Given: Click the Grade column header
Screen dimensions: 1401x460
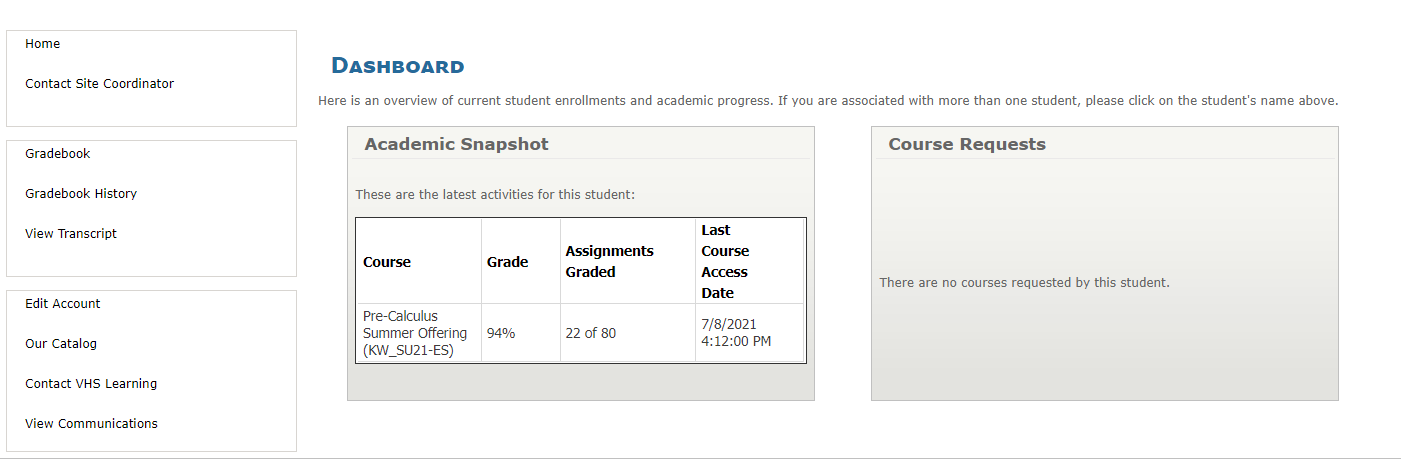Looking at the screenshot, I should tap(507, 262).
